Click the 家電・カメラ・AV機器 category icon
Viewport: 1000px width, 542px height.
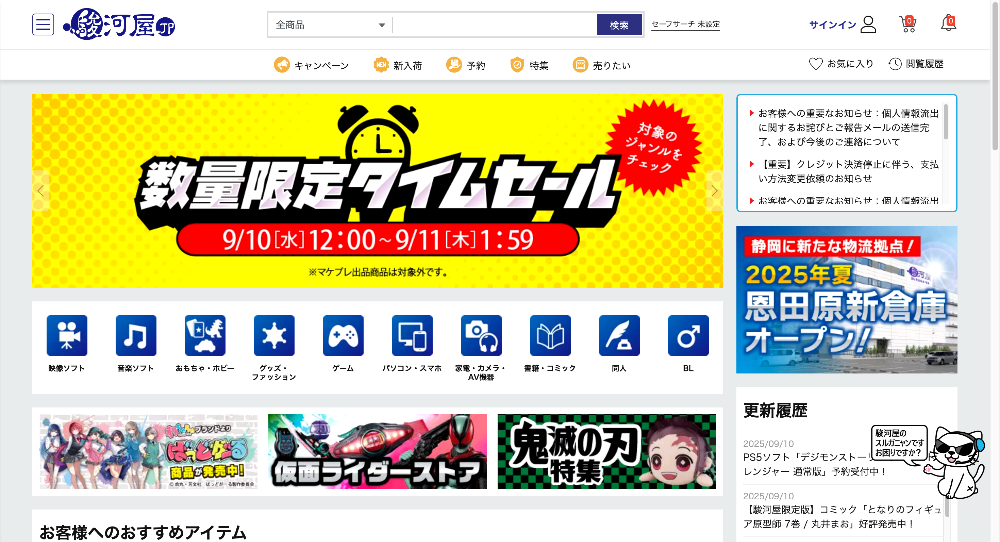coord(481,336)
